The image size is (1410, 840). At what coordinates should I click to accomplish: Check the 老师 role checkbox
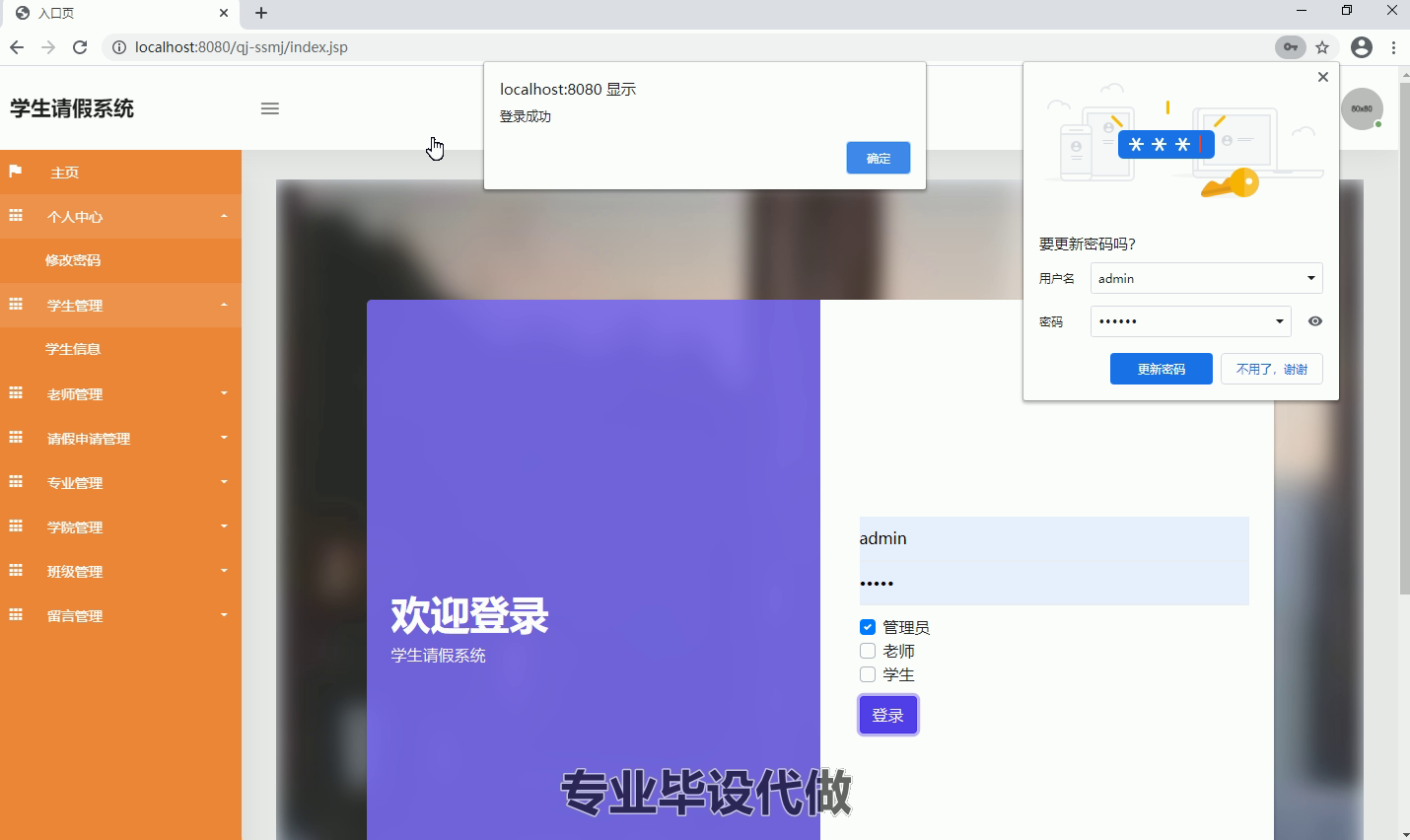point(868,651)
